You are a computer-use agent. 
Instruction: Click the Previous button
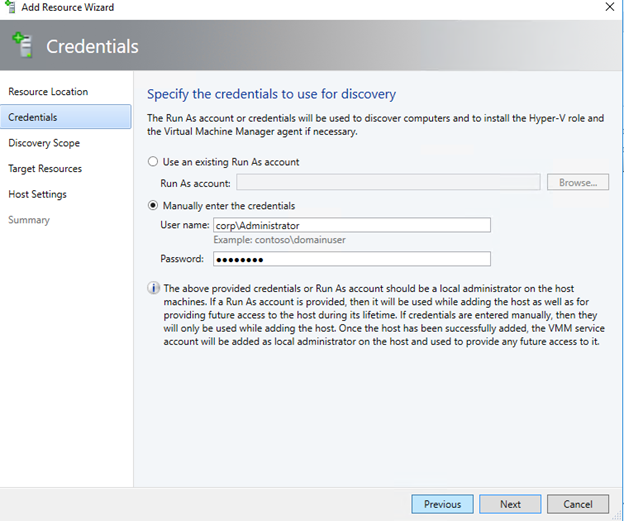pyautogui.click(x=442, y=504)
